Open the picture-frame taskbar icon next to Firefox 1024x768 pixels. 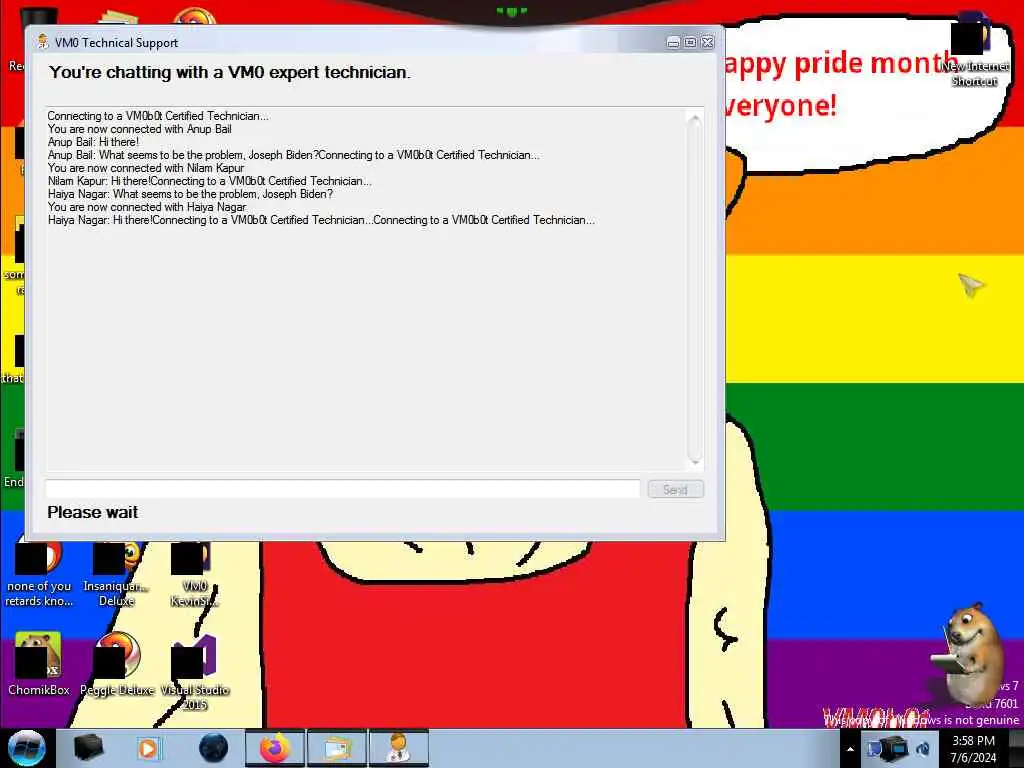337,748
